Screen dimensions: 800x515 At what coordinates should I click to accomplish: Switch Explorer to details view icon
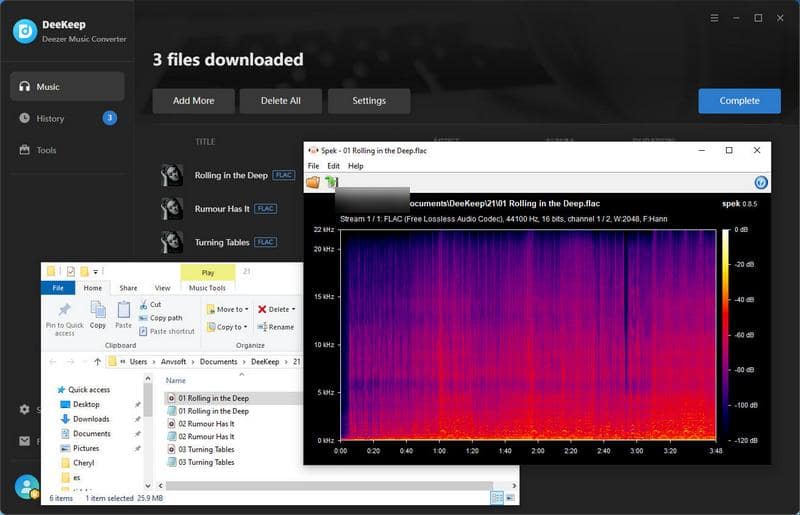tap(496, 498)
